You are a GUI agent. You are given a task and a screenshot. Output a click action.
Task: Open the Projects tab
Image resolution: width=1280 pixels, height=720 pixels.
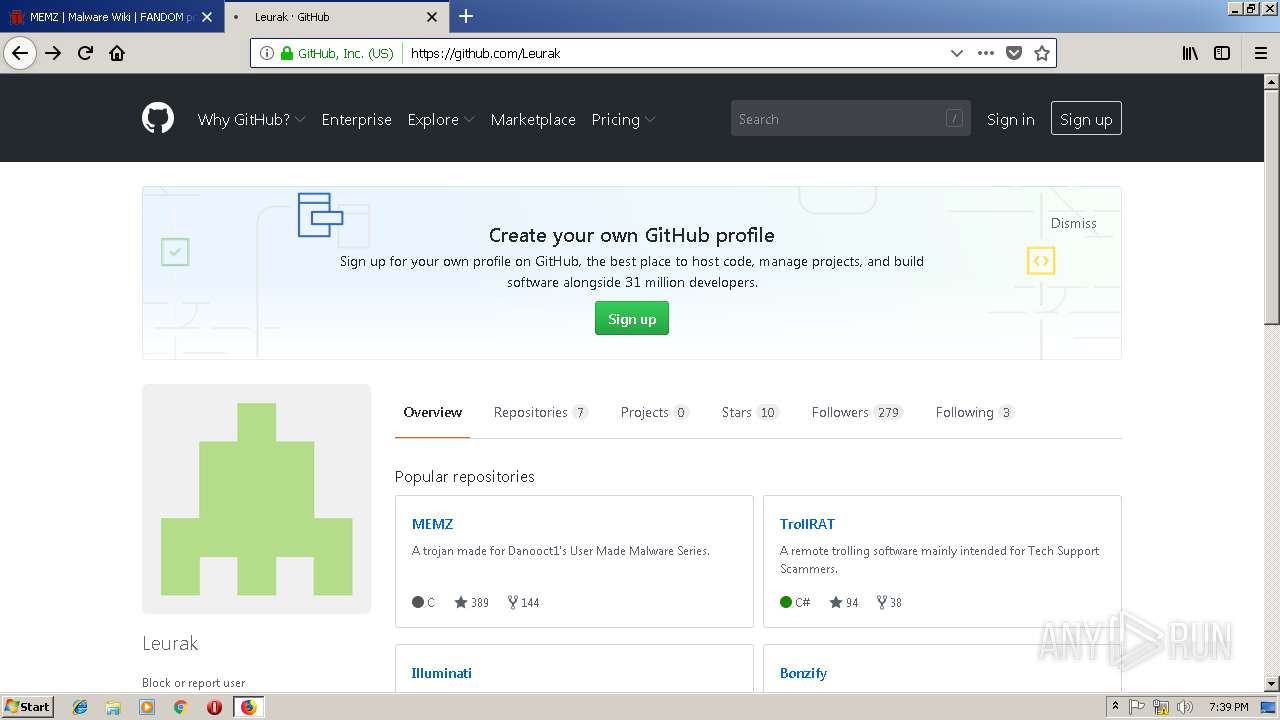click(x=654, y=412)
